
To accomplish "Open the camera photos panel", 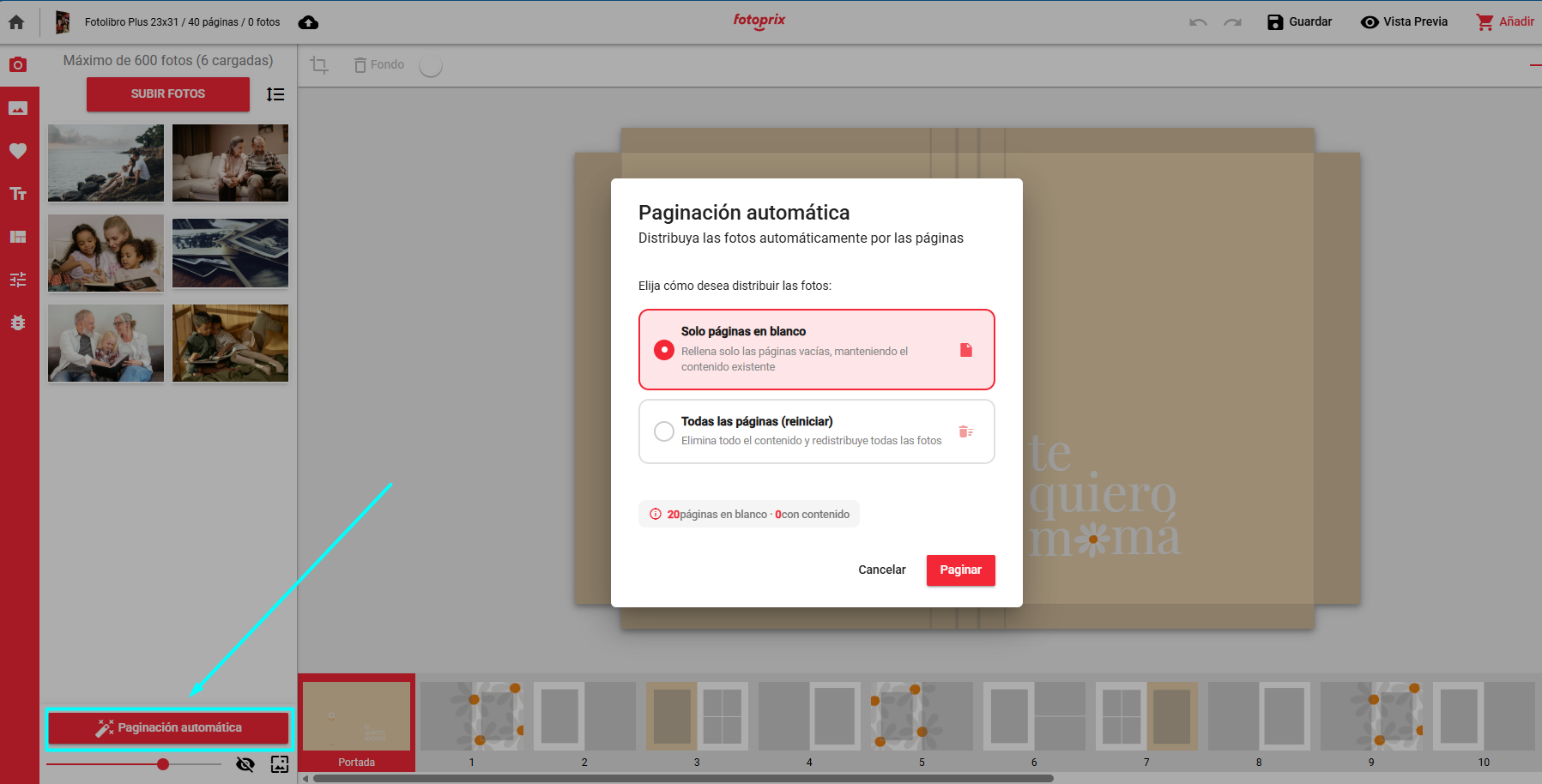I will (18, 65).
